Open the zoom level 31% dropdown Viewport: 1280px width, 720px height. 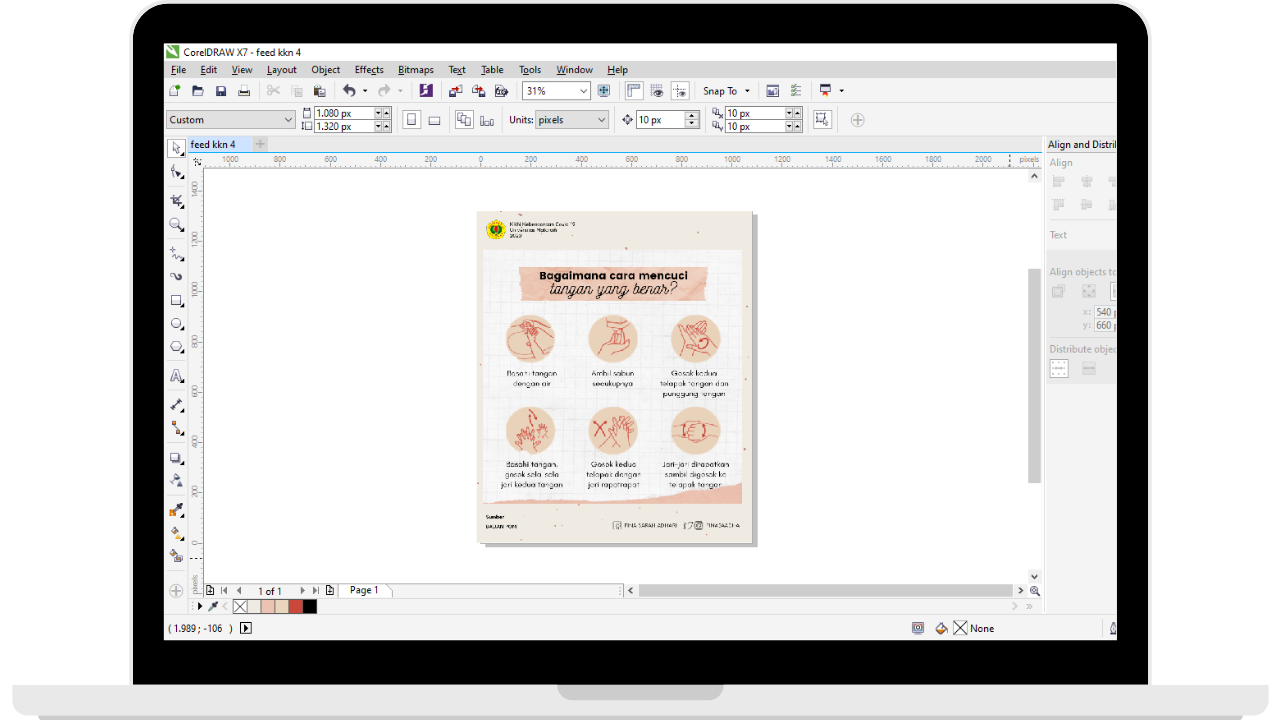(x=583, y=91)
